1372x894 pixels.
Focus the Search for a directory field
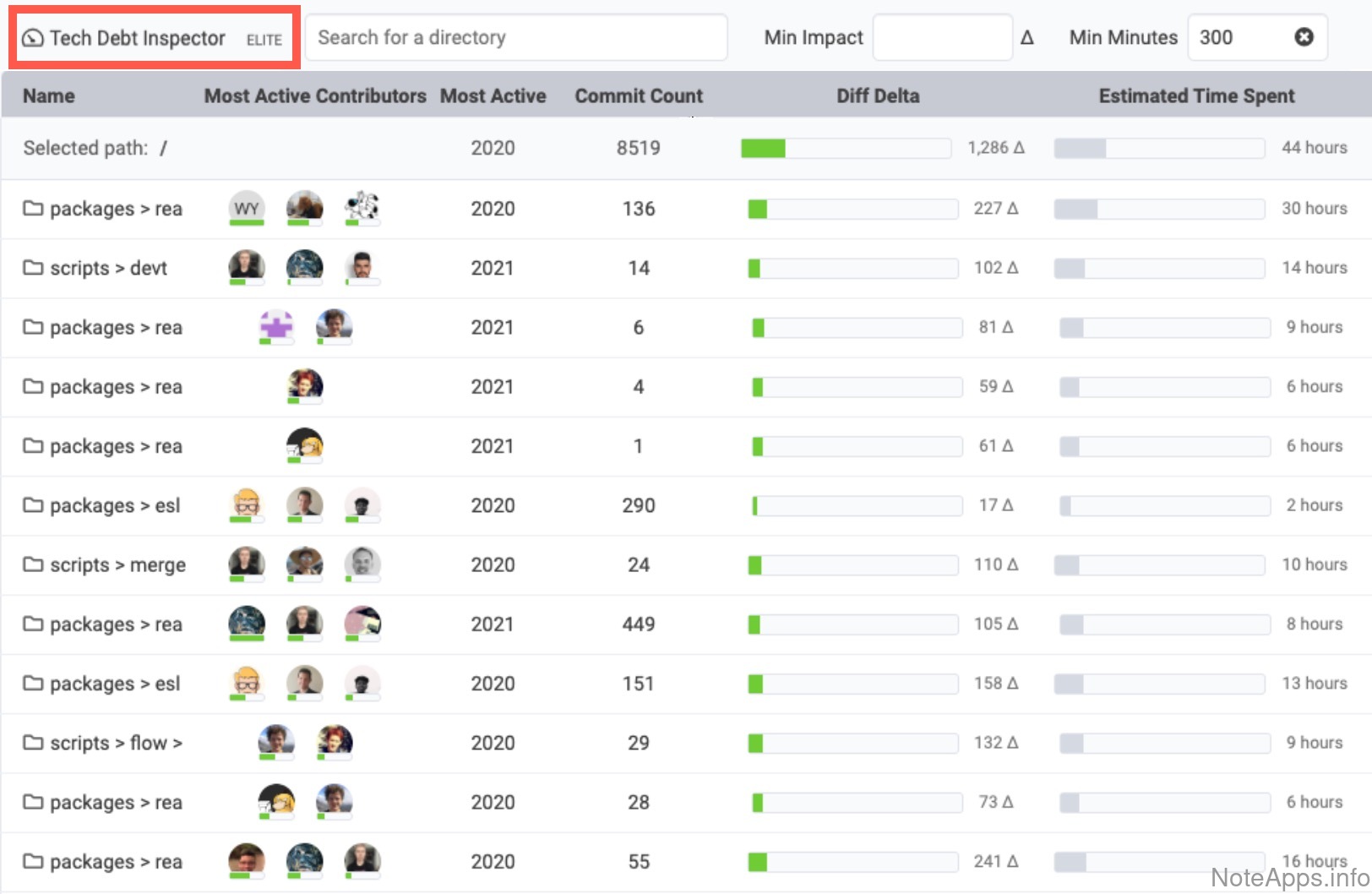[x=515, y=38]
